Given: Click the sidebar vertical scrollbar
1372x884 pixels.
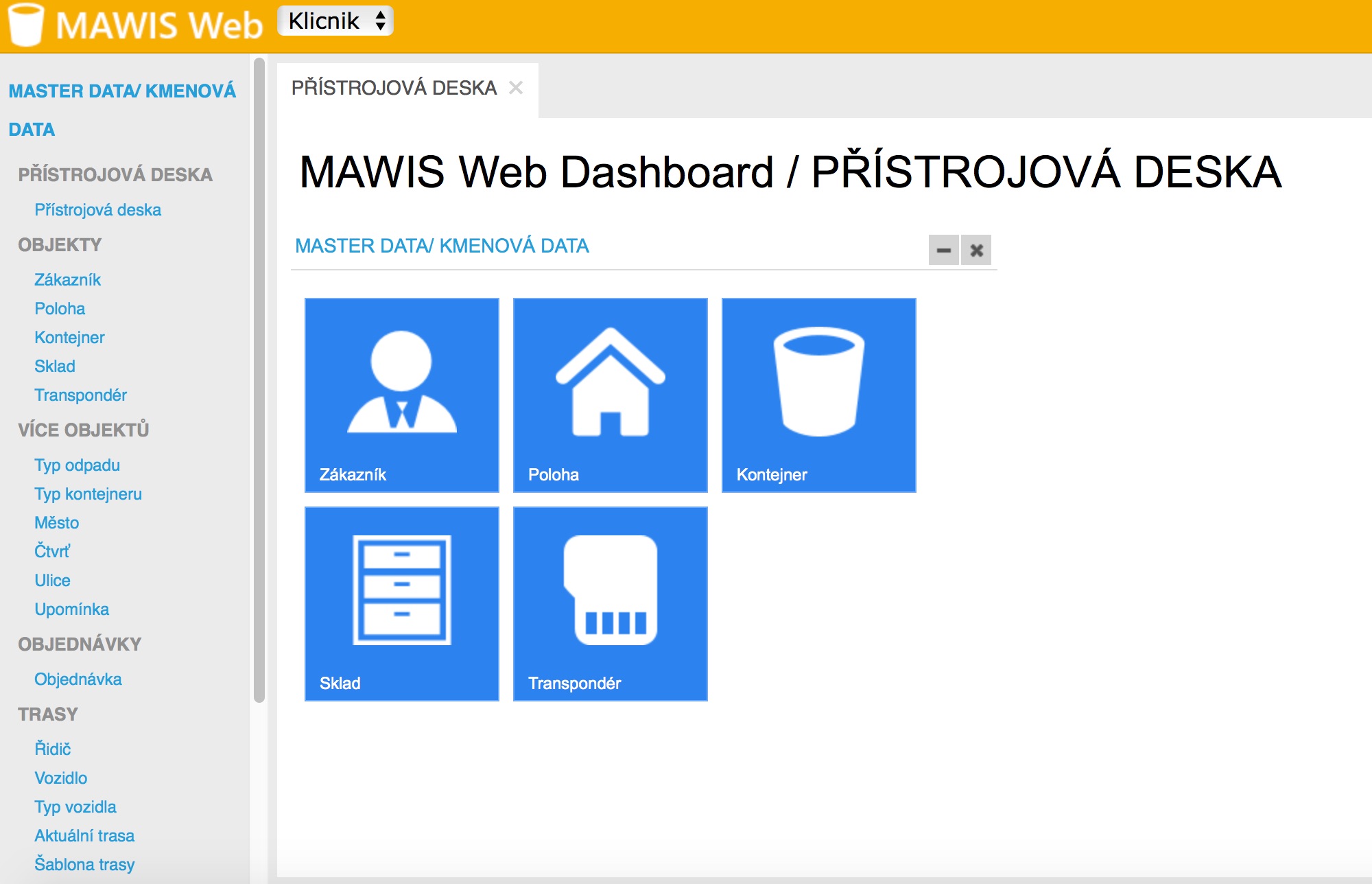Looking at the screenshot, I should pyautogui.click(x=259, y=380).
